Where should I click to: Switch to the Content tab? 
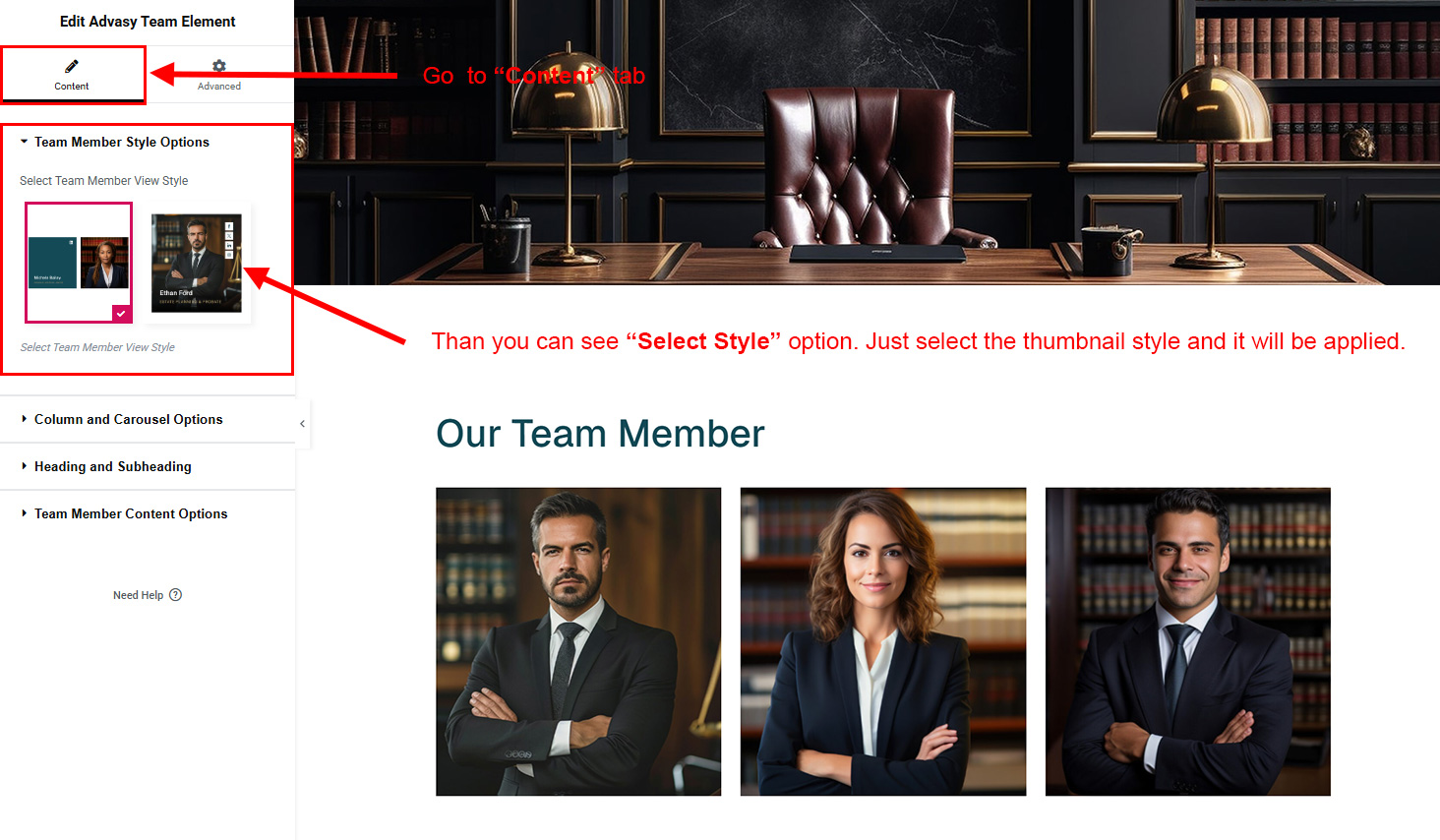pyautogui.click(x=73, y=74)
